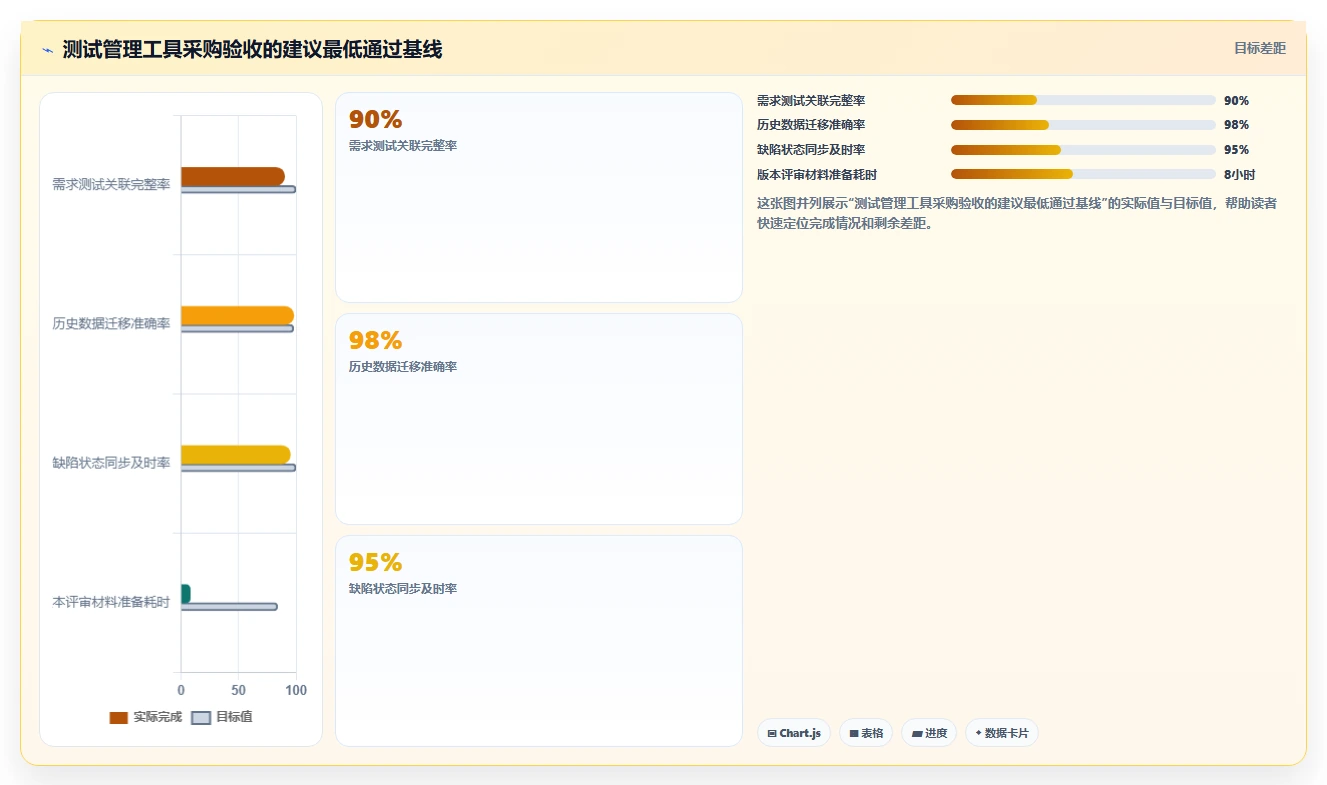The image size is (1327, 785).
Task: Click the 历史数据迁移准确率 progress bar
Action: (x=1083, y=125)
